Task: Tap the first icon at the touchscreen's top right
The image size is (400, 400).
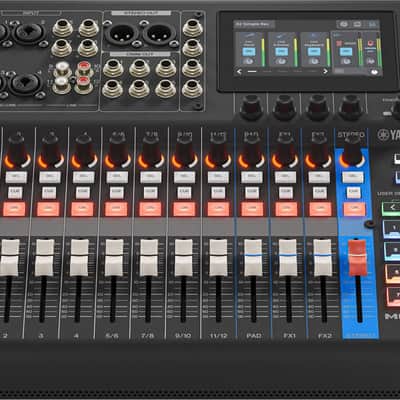Action: 344,24
